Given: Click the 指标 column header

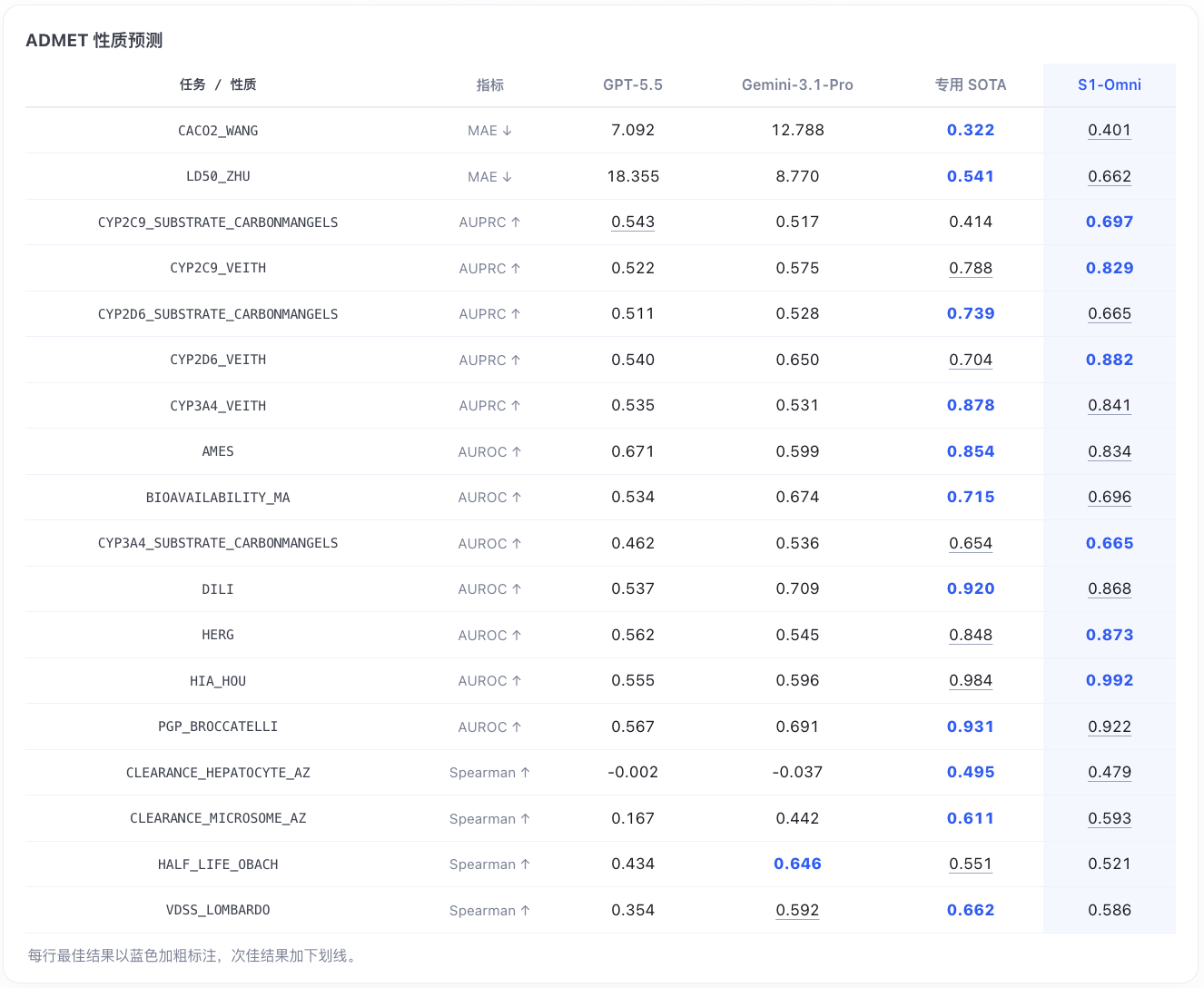Looking at the screenshot, I should 490,84.
